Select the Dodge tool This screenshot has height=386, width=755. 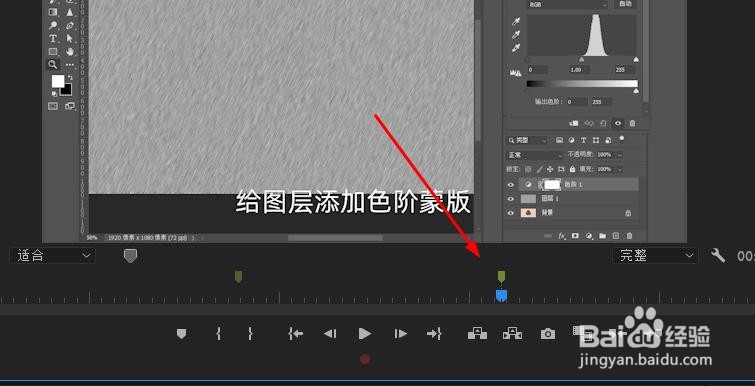pos(53,26)
